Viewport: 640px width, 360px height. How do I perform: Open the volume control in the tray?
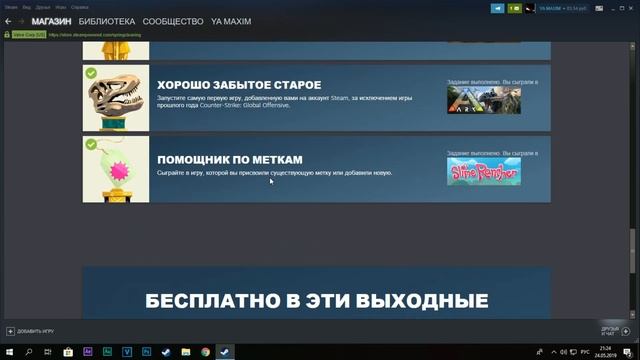(564, 352)
